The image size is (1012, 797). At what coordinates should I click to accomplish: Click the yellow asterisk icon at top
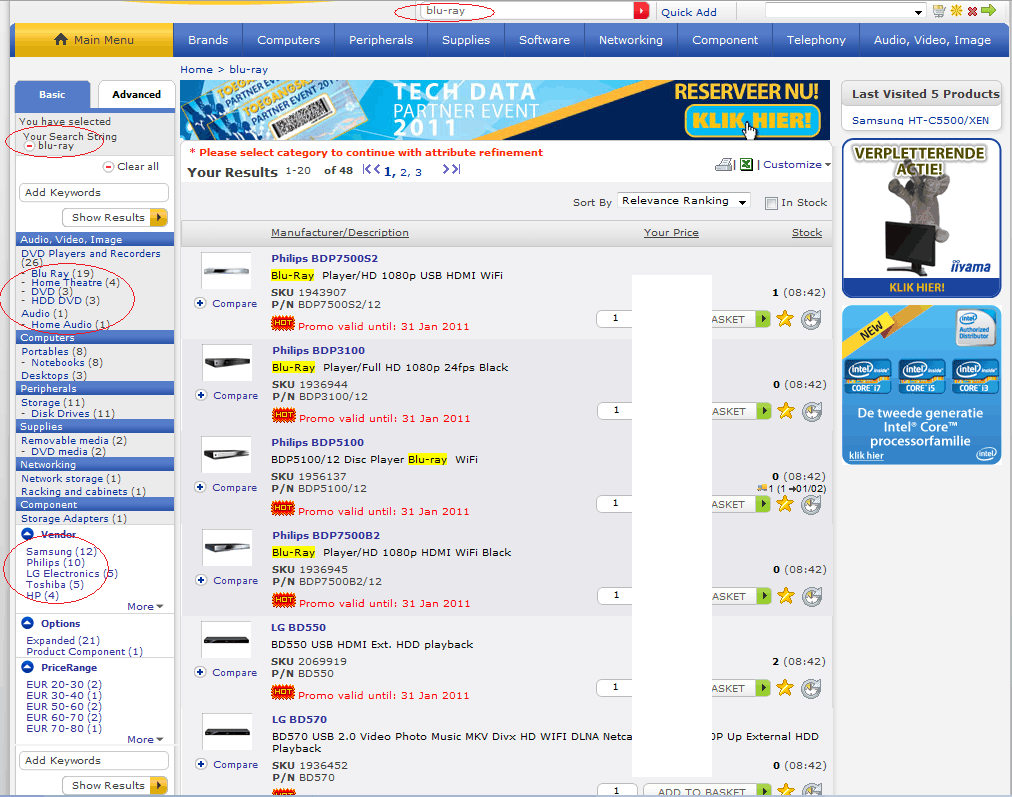click(956, 11)
